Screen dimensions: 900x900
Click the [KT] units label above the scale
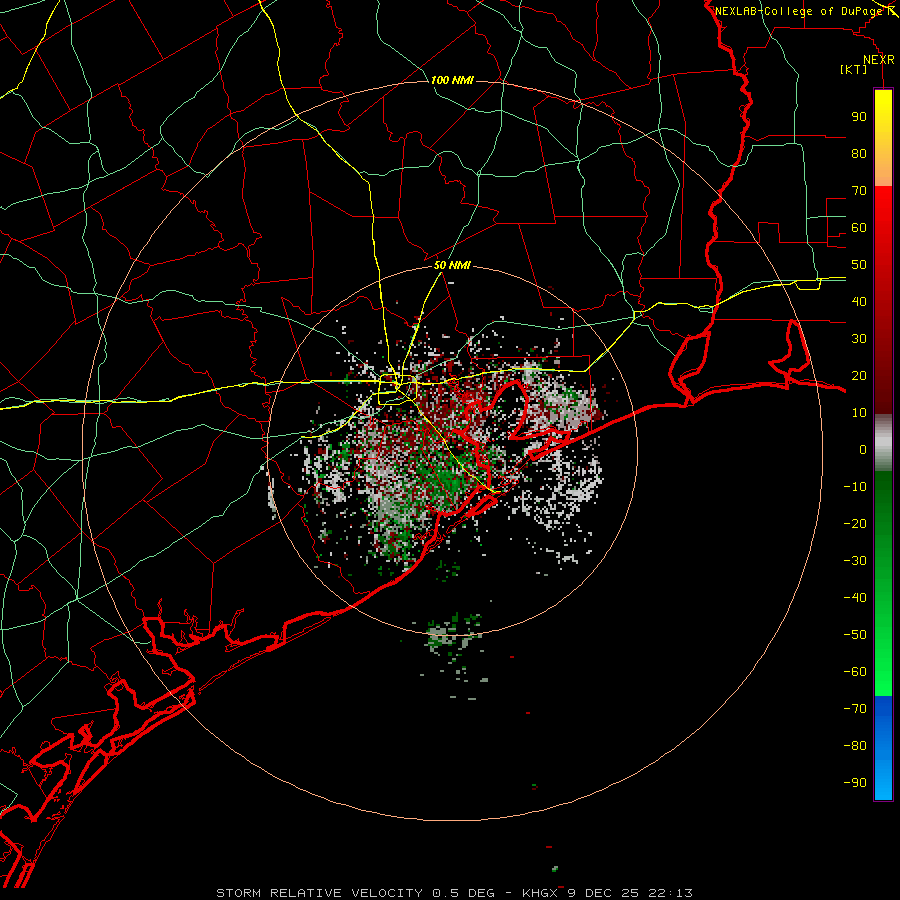click(854, 69)
